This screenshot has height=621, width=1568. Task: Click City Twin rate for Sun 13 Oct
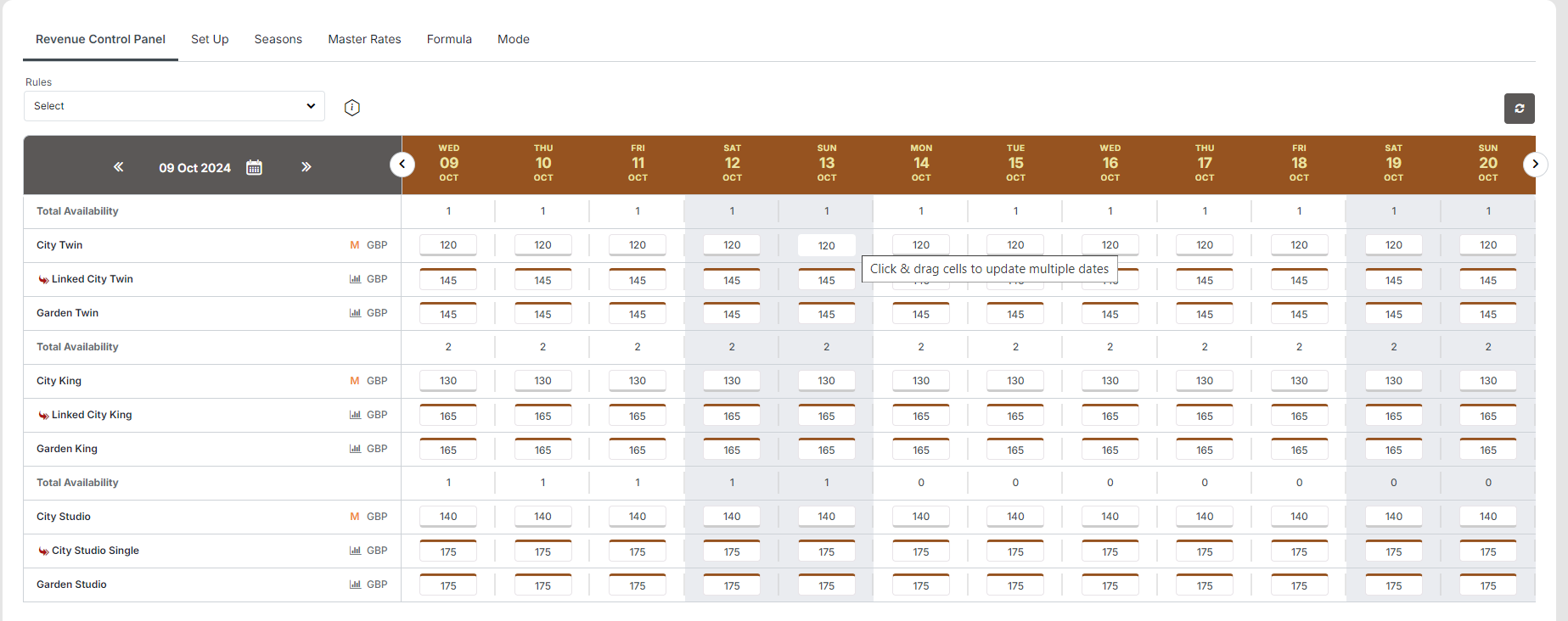point(826,245)
